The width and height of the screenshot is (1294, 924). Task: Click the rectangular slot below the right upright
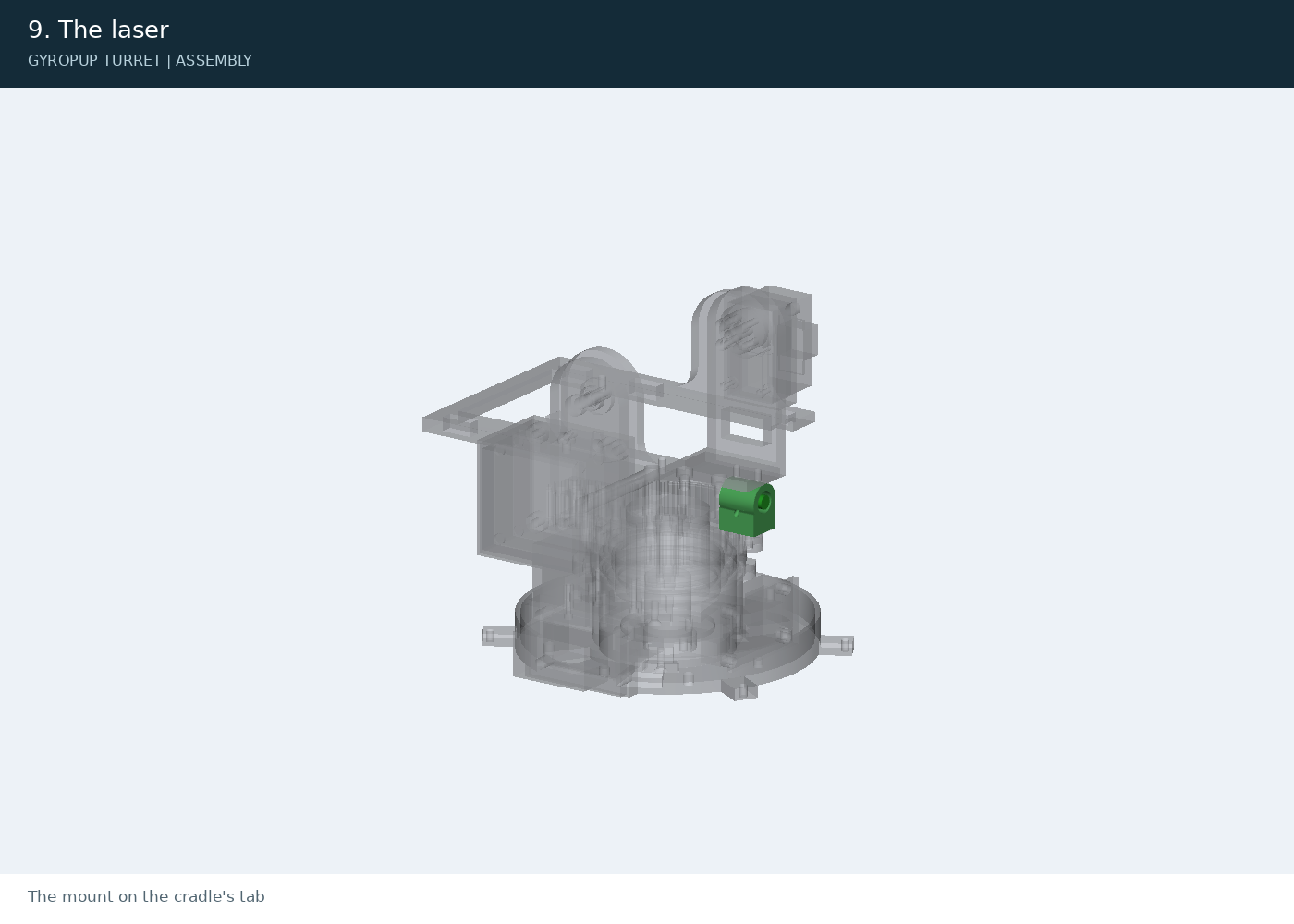click(745, 429)
